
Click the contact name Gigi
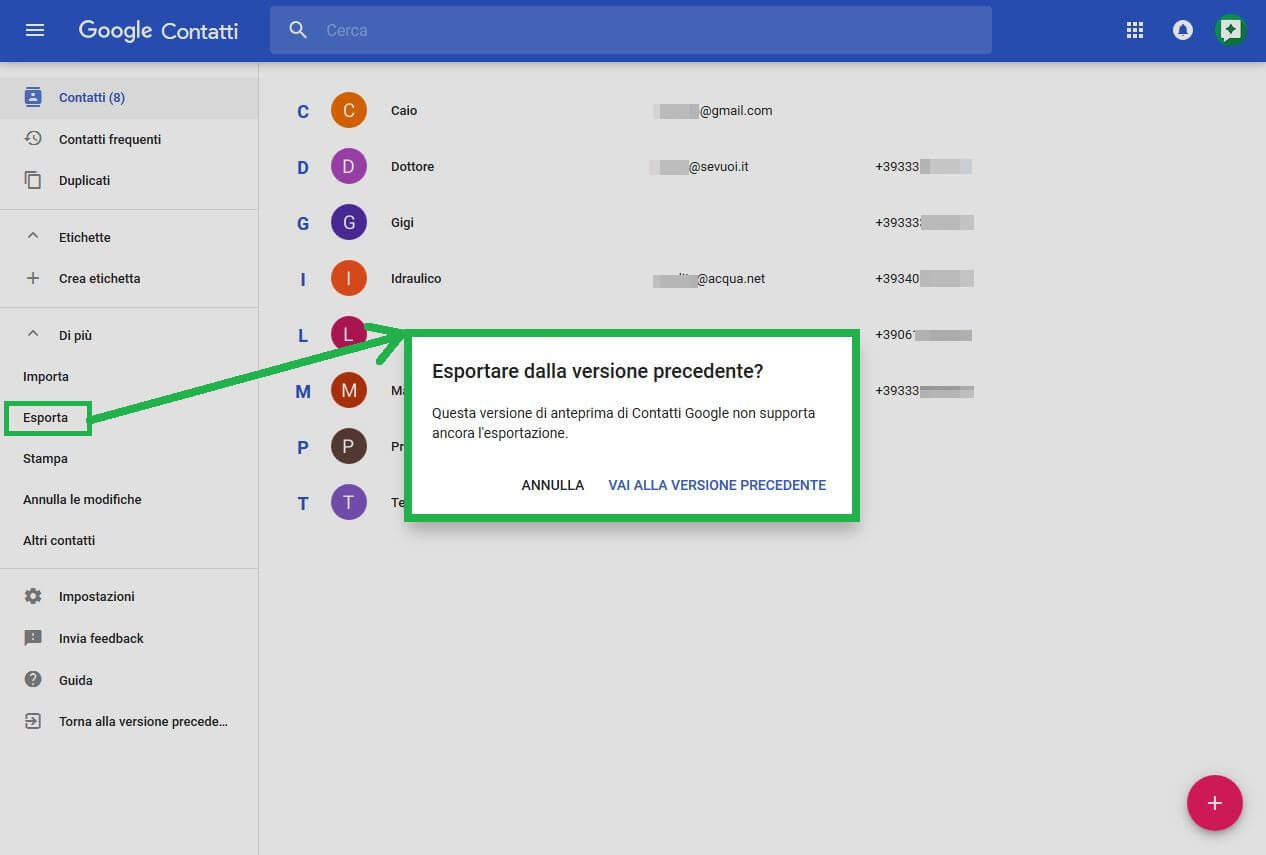point(402,222)
